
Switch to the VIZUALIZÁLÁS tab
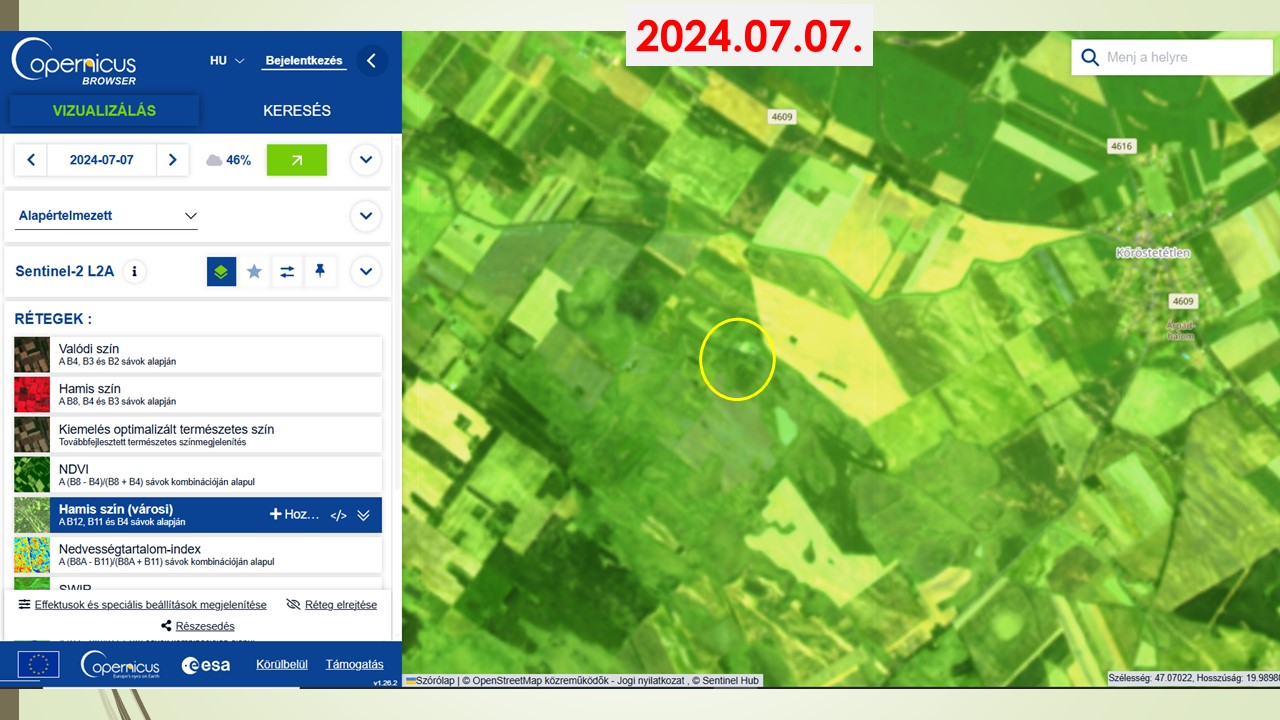click(104, 111)
